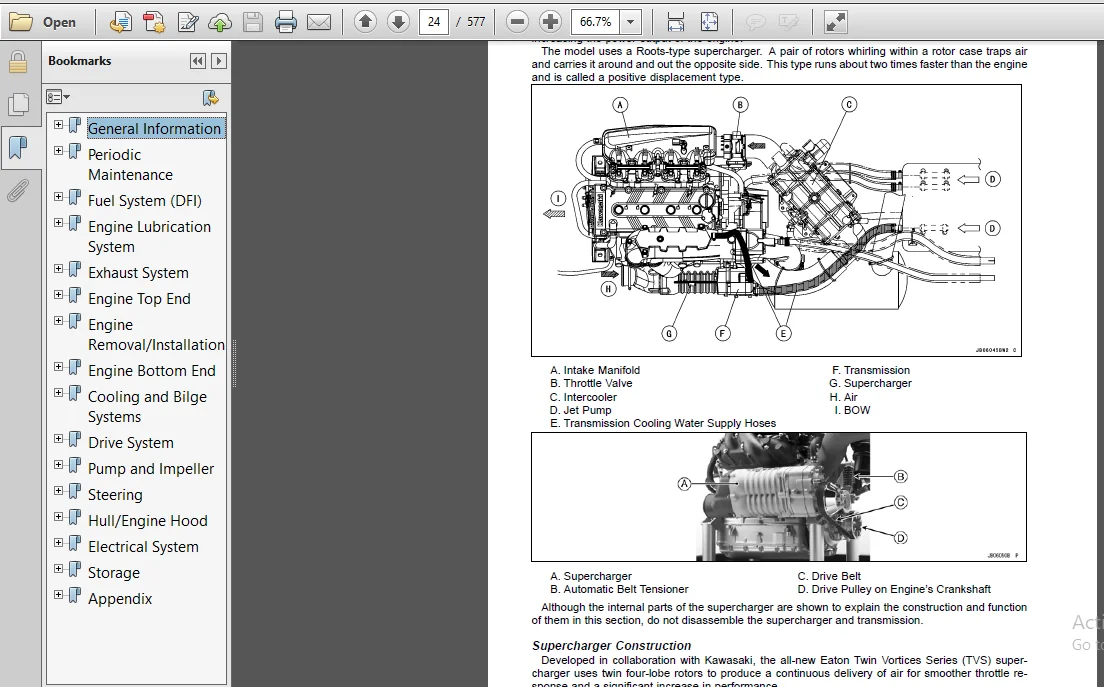This screenshot has width=1104, height=687.
Task: Click the Create PDF from file icon
Action: (120, 22)
